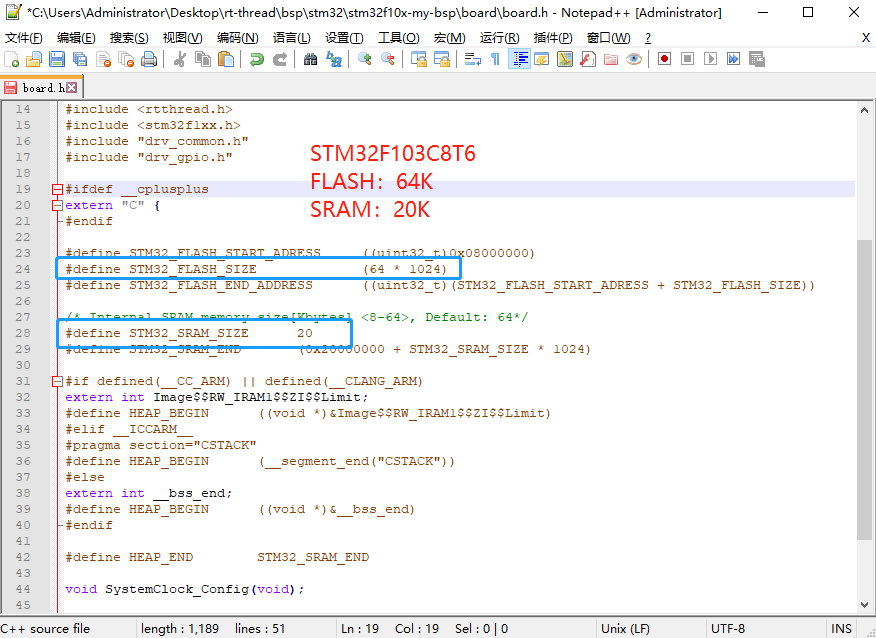876x638 pixels.
Task: Click the Copy toolbar icon
Action: pos(203,59)
